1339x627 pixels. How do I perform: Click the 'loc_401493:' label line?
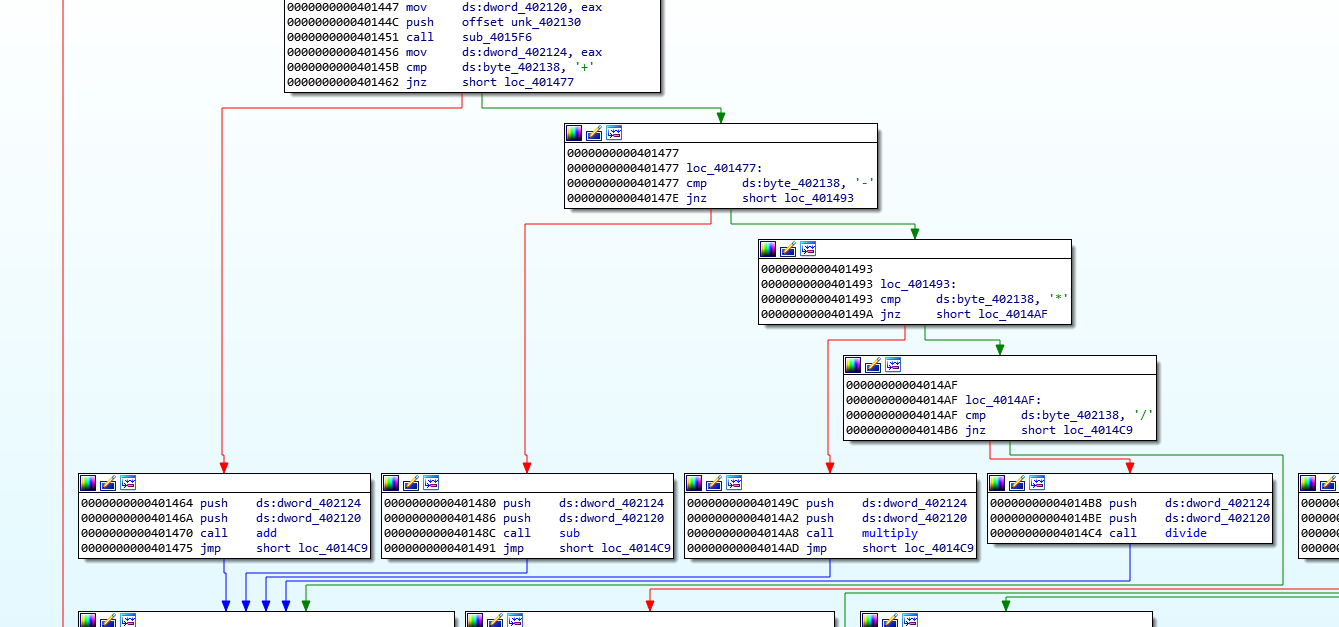(x=859, y=284)
